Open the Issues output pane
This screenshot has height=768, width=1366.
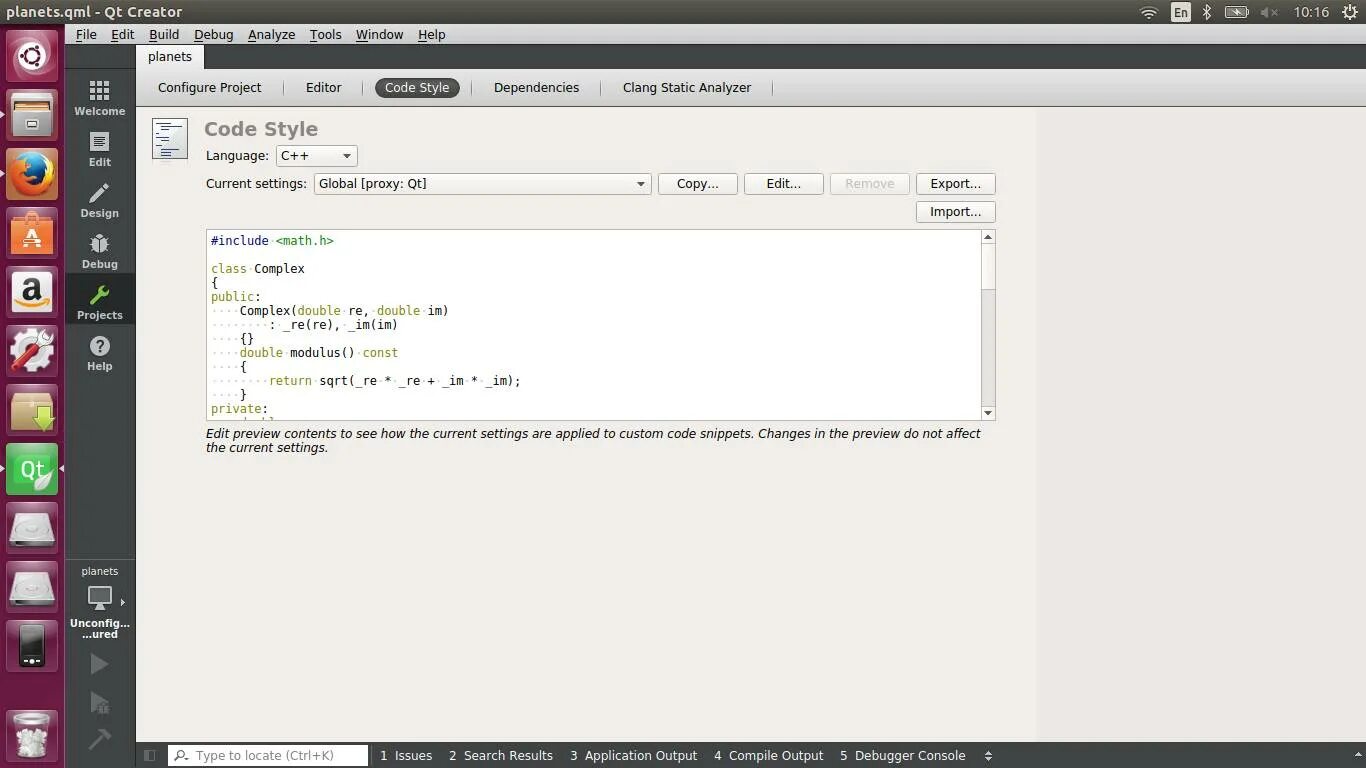[406, 756]
